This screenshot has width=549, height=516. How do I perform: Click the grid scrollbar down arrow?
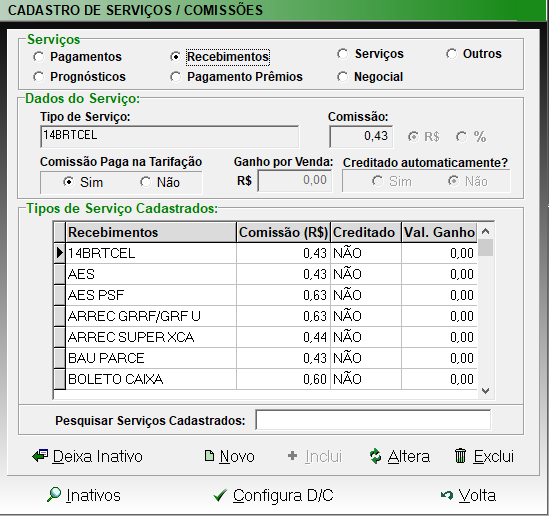(x=486, y=391)
